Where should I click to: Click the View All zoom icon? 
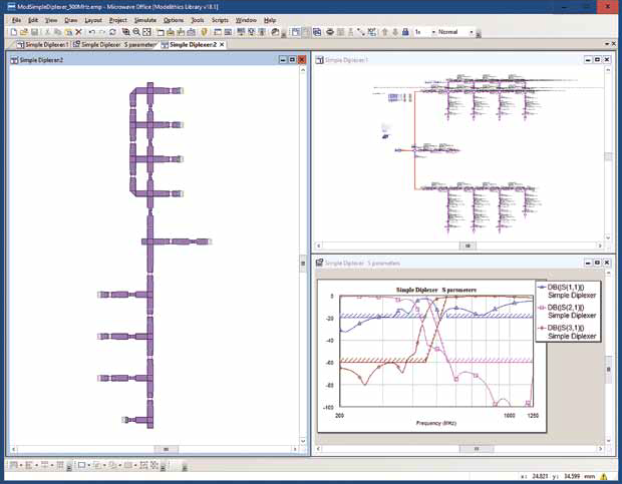[x=147, y=32]
